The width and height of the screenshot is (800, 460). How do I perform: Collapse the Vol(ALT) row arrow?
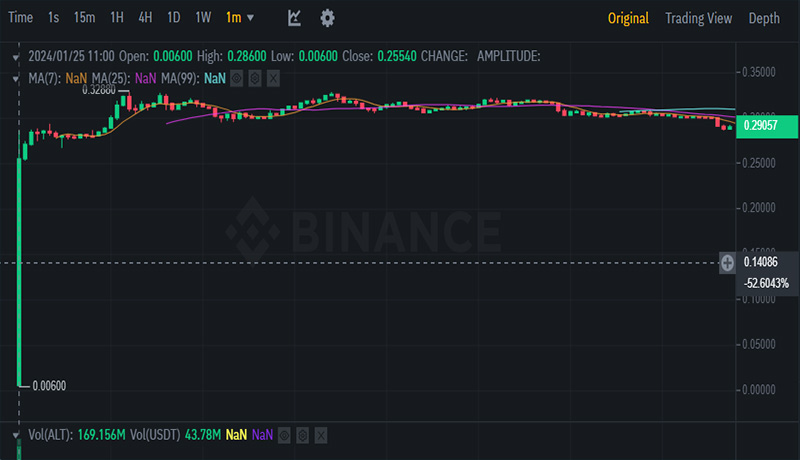(16, 436)
